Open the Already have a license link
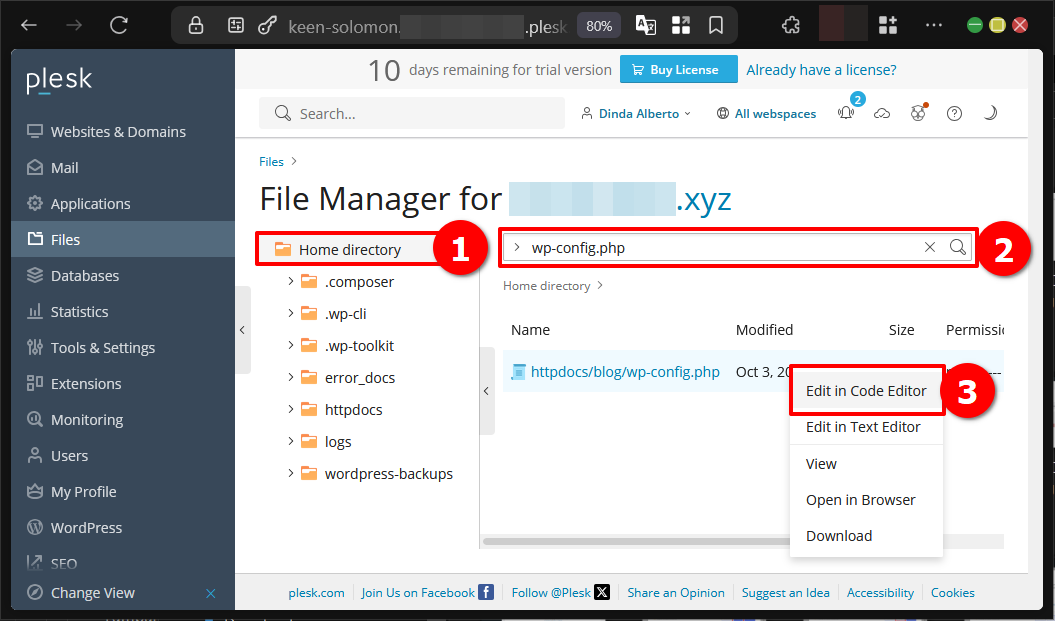1055x621 pixels. tap(820, 69)
